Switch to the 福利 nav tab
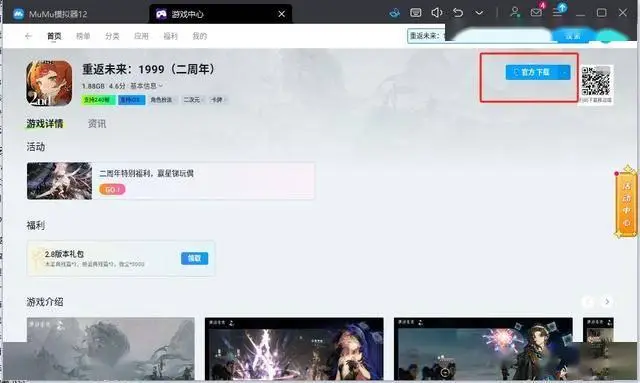 coord(170,36)
